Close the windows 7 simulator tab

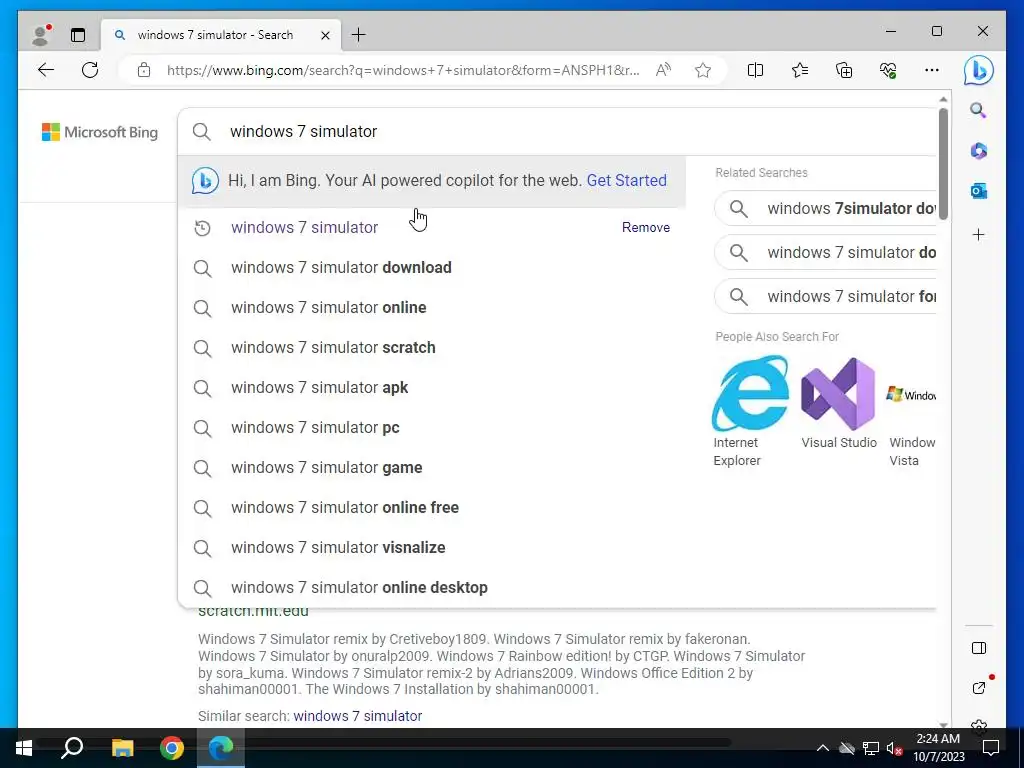click(325, 35)
